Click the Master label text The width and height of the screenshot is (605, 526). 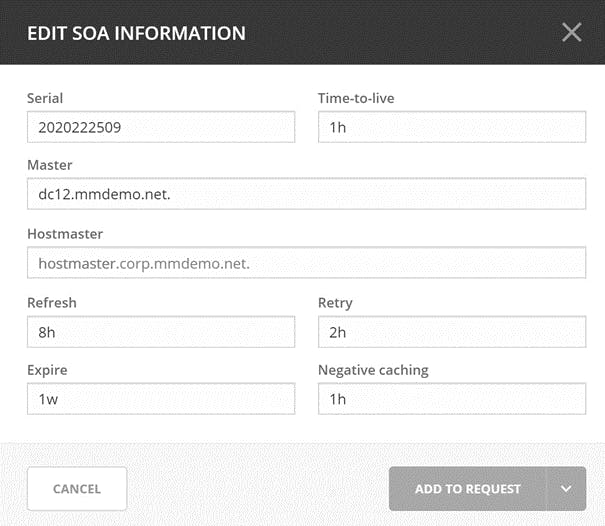click(49, 165)
